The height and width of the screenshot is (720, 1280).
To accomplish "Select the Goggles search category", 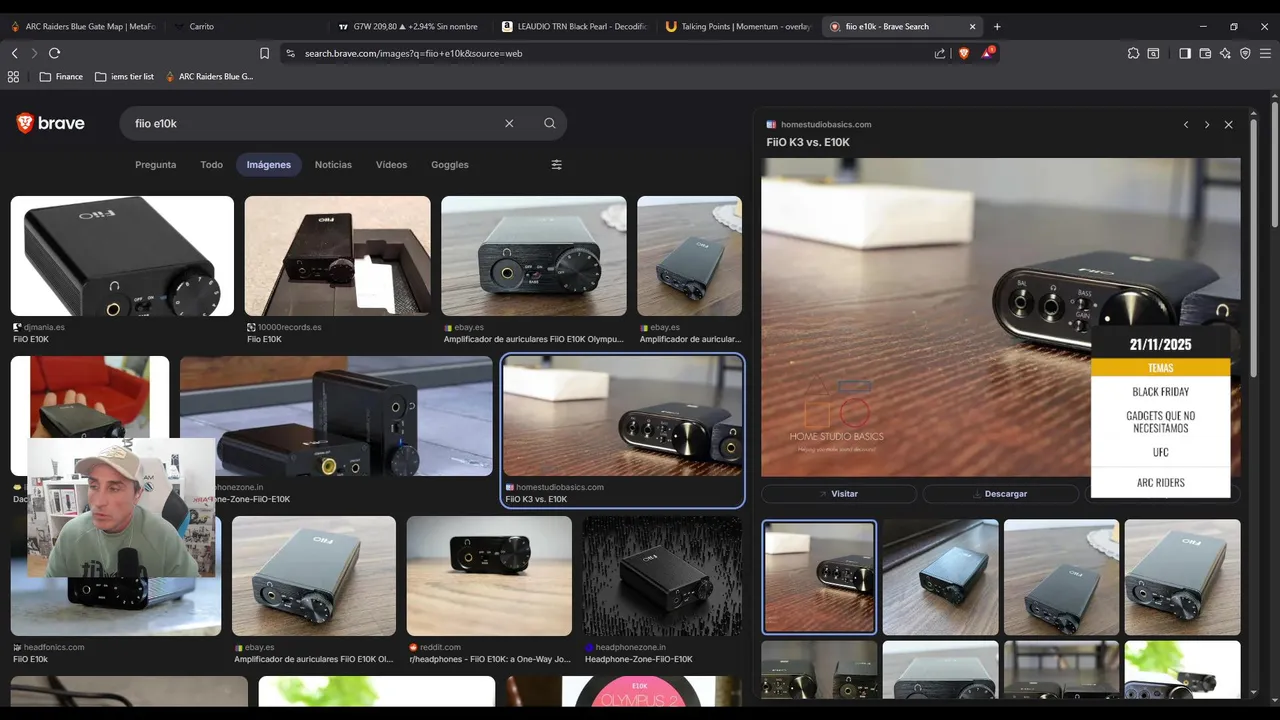I will (x=450, y=165).
